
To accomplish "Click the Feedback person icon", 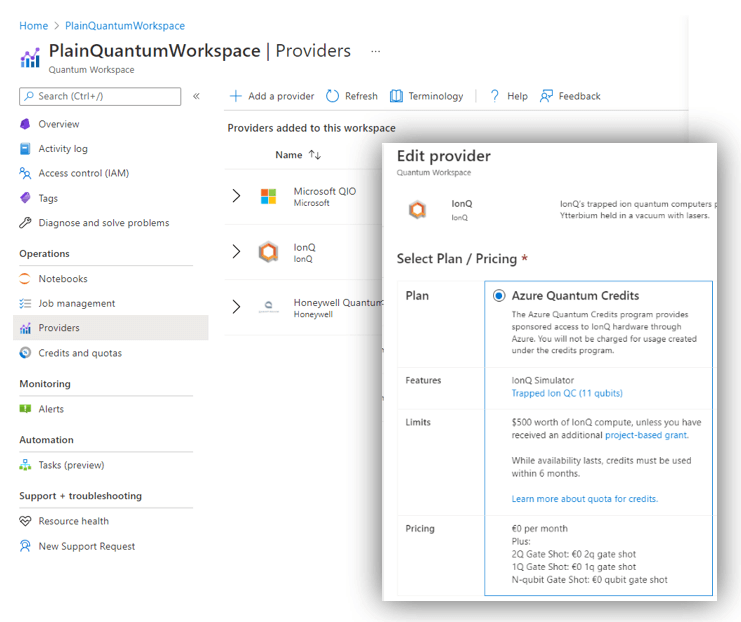I will coord(546,96).
